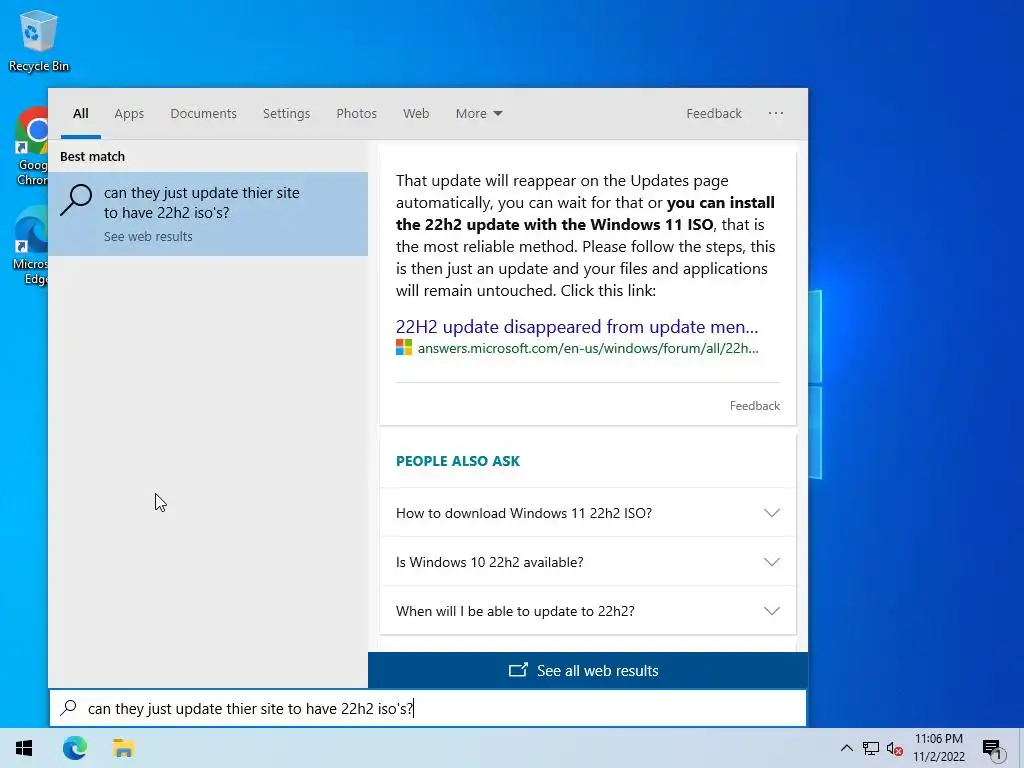Click See all web results button

(588, 670)
